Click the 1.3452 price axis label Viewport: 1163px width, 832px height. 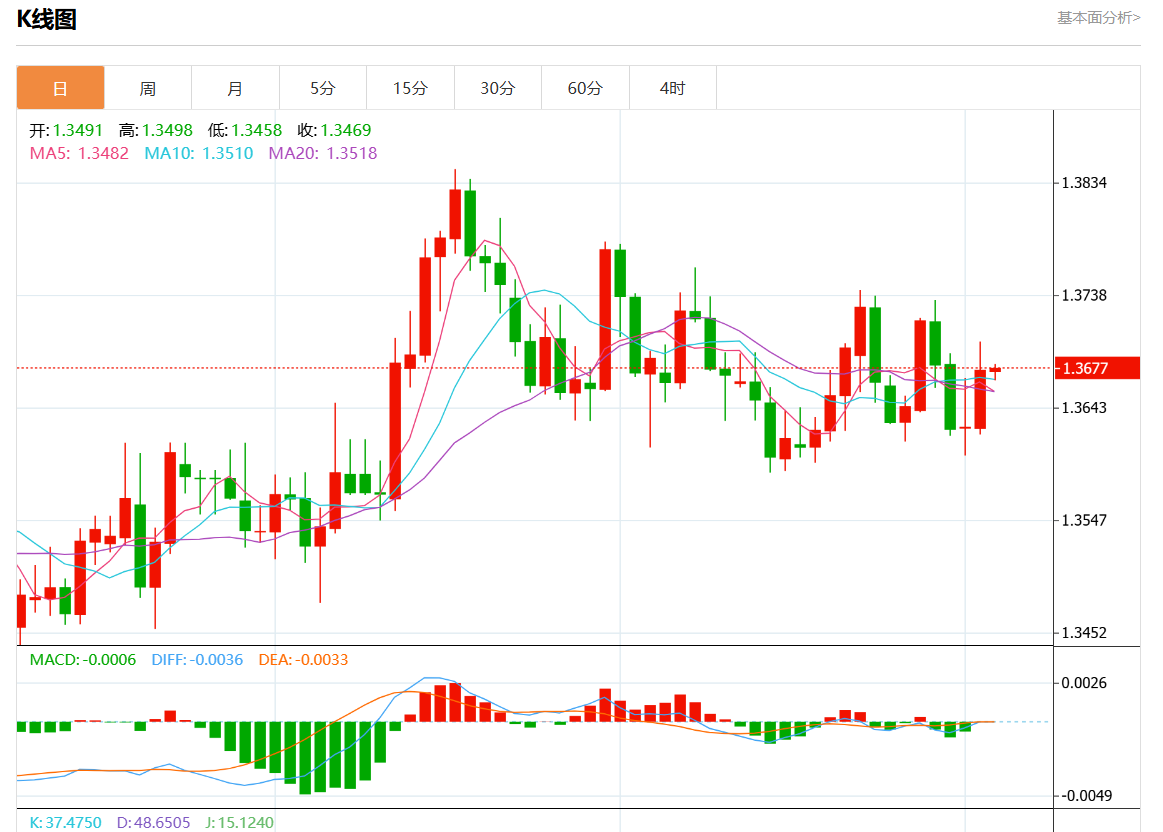click(x=1084, y=633)
